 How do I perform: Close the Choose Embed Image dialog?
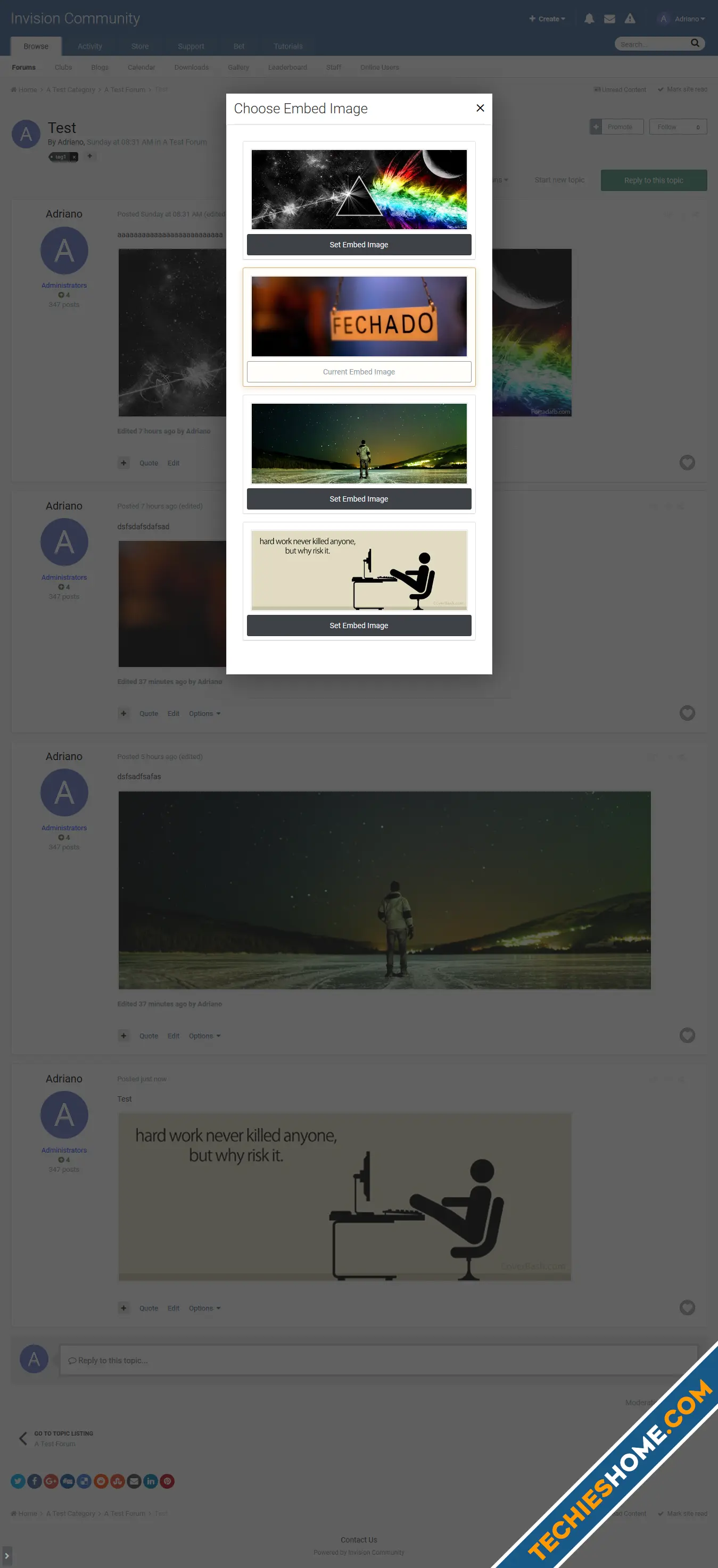(x=480, y=108)
